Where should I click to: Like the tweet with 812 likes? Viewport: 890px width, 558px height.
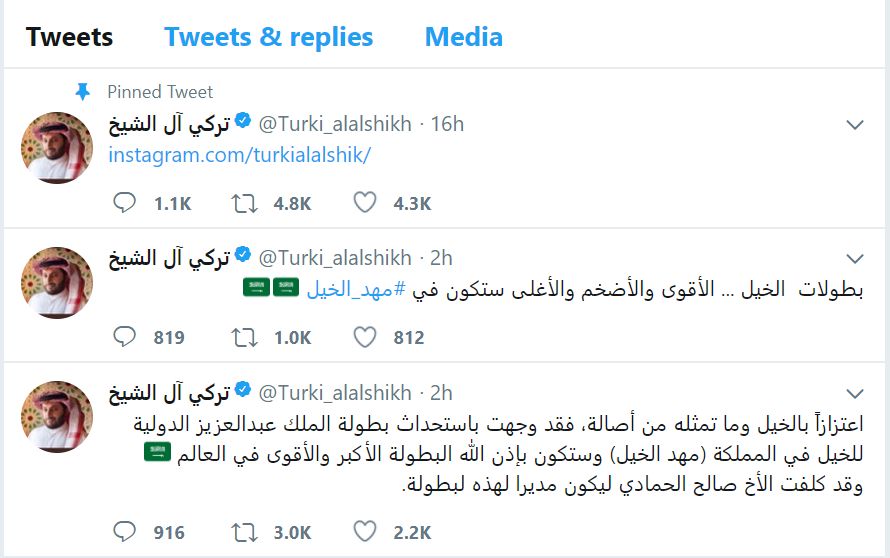[365, 338]
